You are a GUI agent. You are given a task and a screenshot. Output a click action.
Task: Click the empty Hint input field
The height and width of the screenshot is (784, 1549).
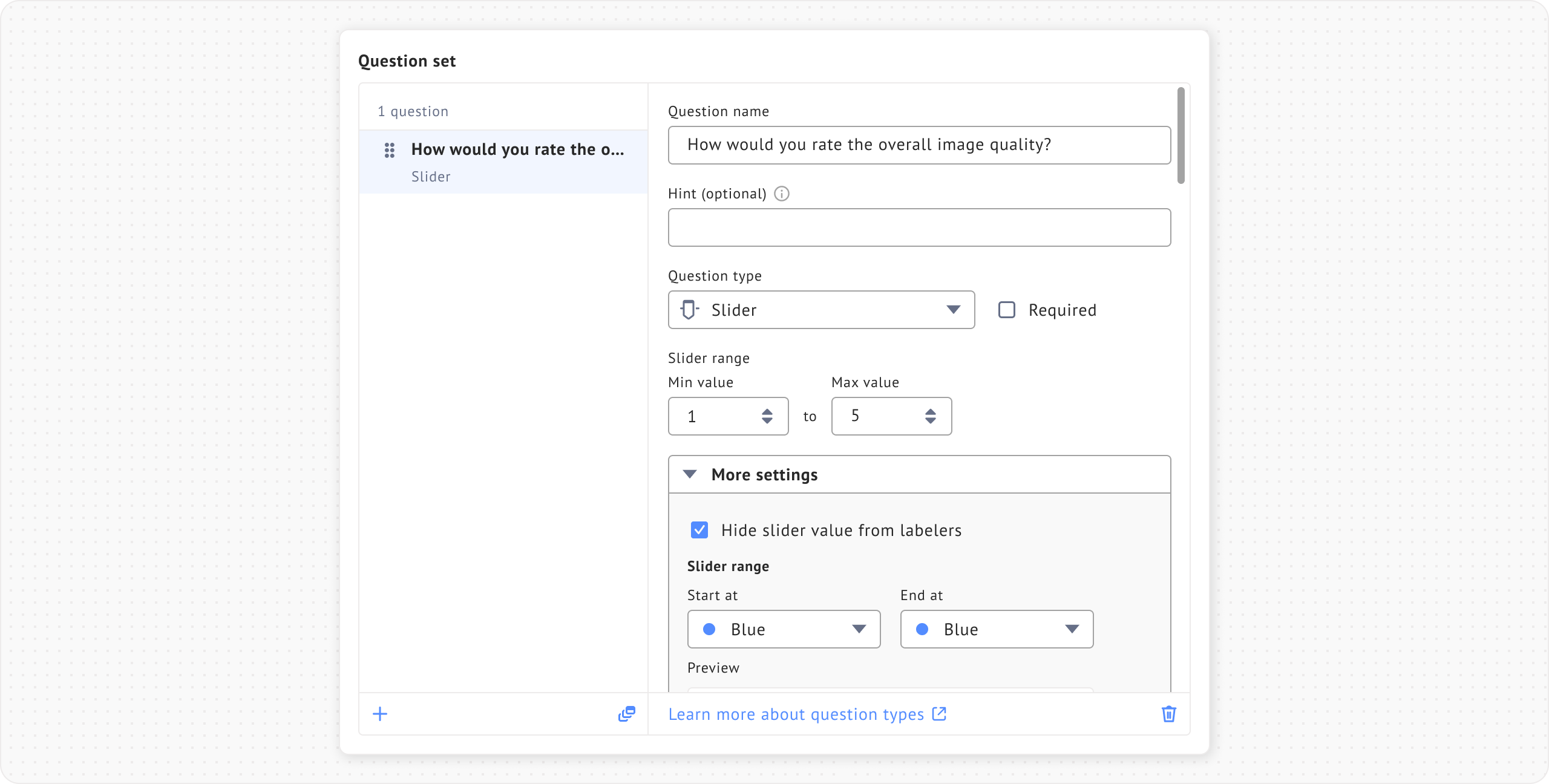(919, 227)
